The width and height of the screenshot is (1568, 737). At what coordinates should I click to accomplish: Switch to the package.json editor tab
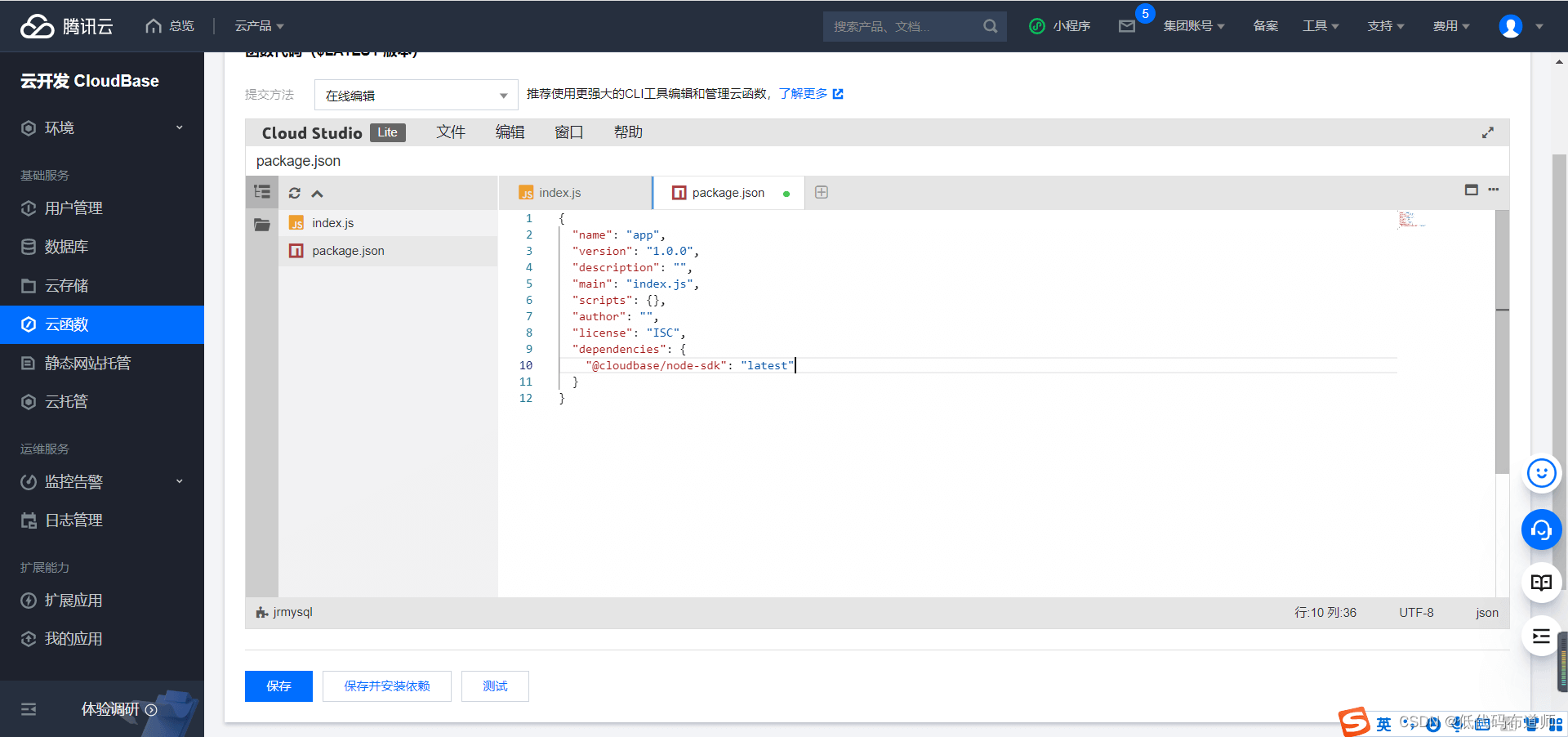pyautogui.click(x=728, y=193)
